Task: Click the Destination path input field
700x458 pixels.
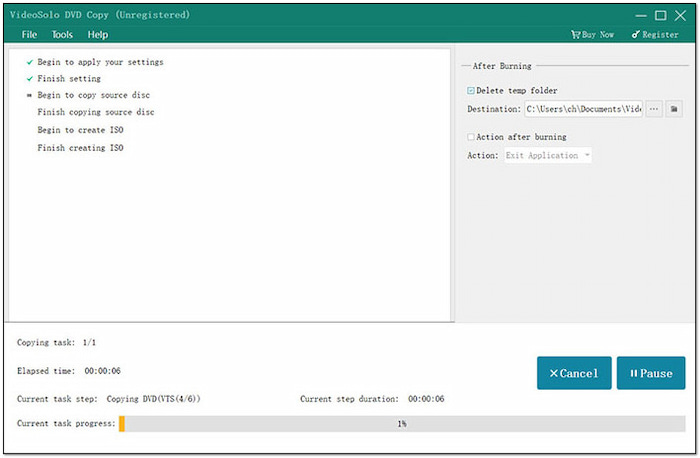Action: [x=583, y=108]
